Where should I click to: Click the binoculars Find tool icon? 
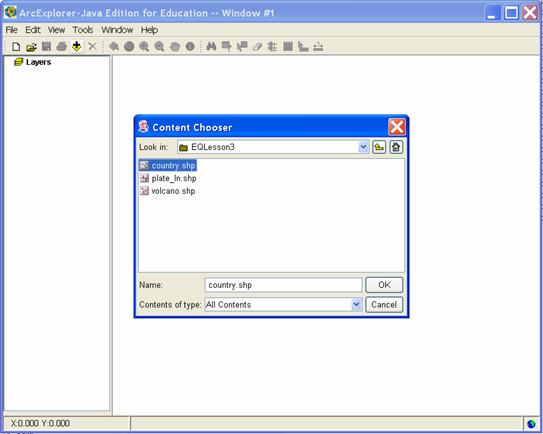point(211,46)
